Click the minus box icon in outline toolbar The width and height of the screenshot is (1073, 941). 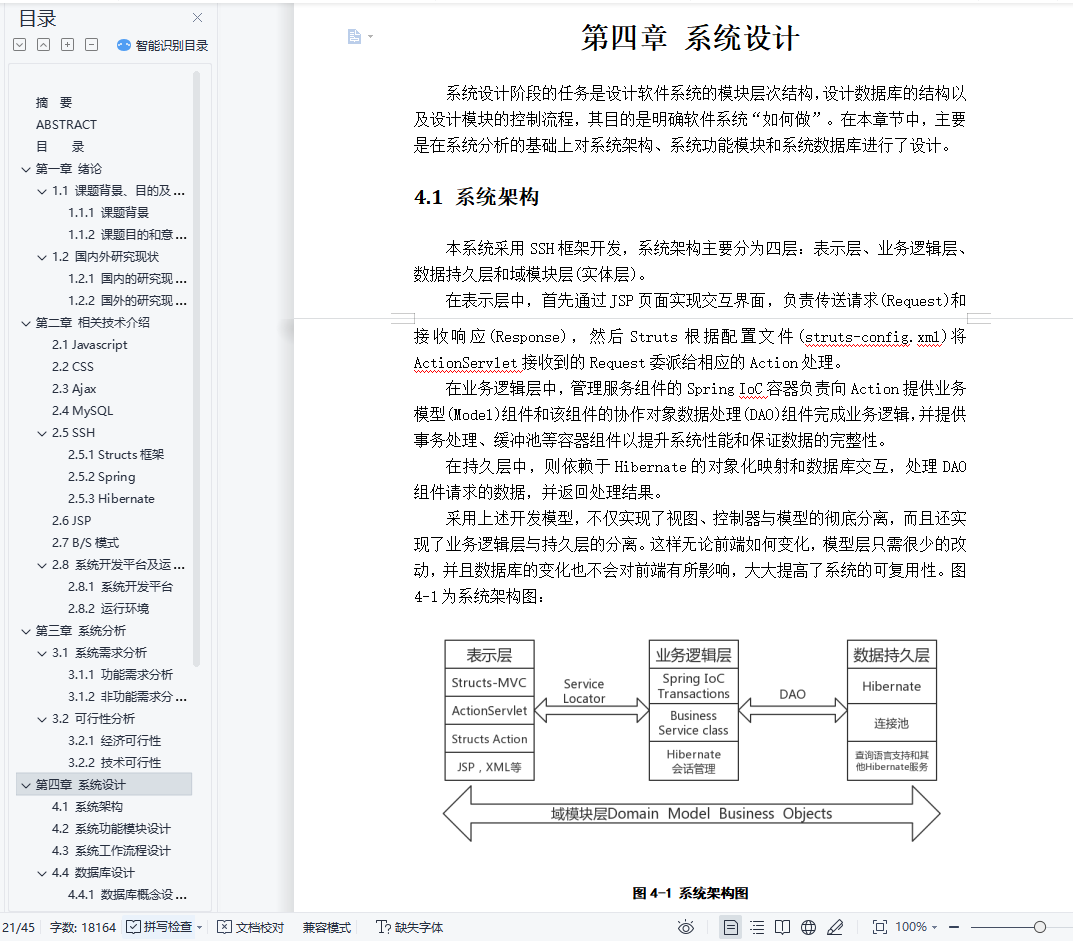[91, 45]
